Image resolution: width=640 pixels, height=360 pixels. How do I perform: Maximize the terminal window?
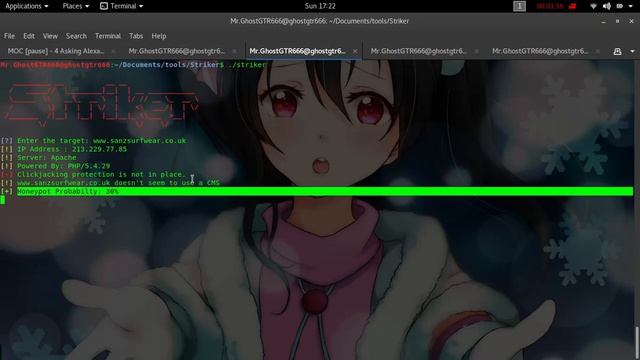tap(618, 21)
